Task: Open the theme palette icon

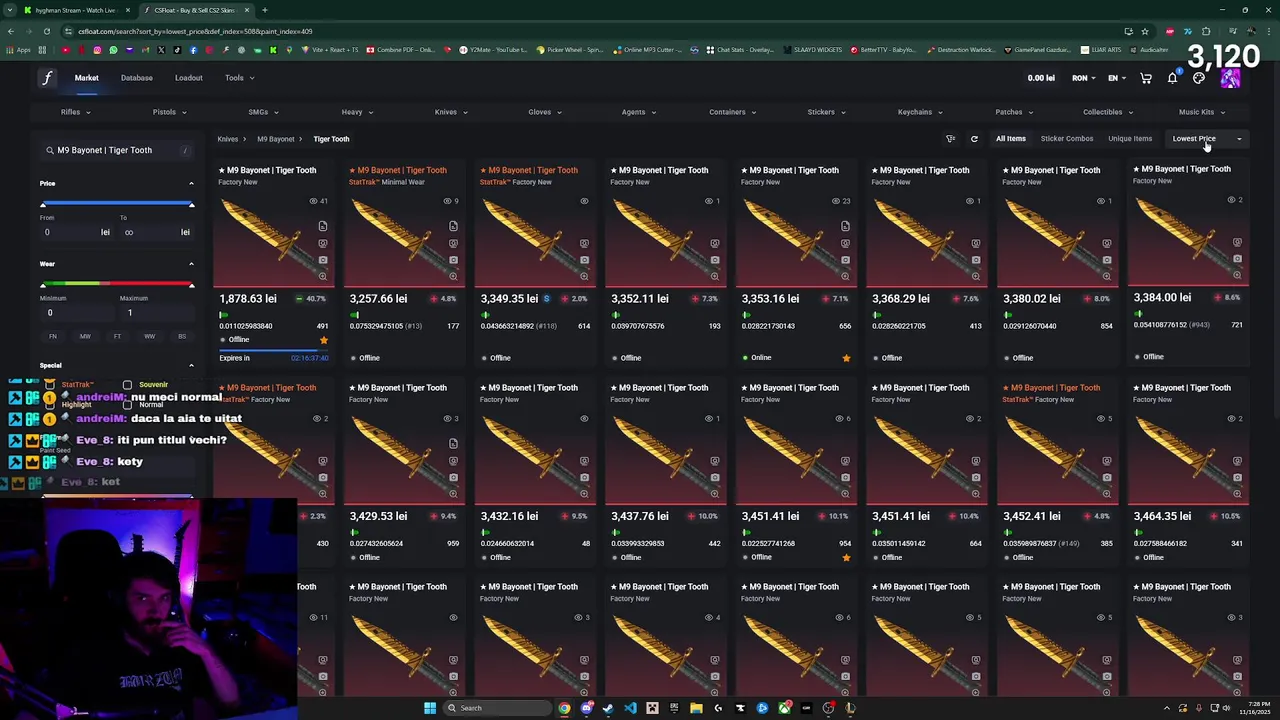Action: tap(1199, 78)
